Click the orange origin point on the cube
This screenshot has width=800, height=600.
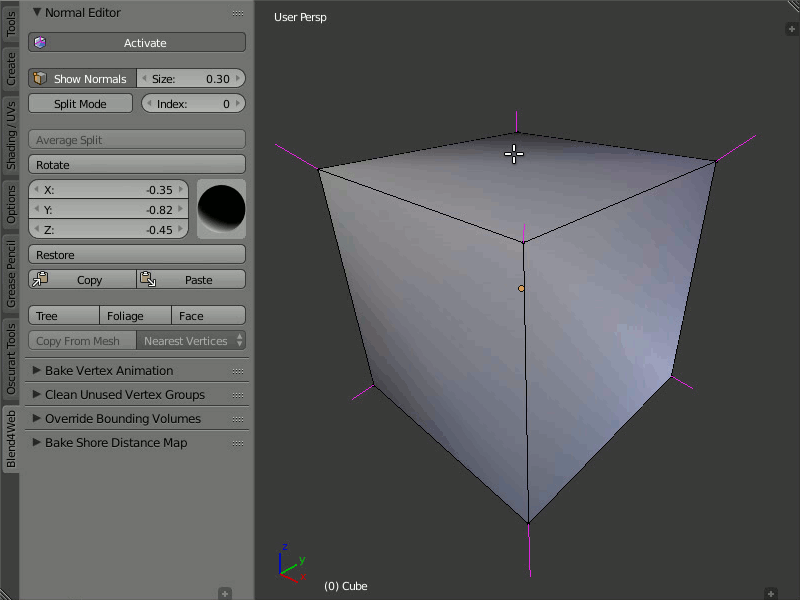[x=521, y=288]
